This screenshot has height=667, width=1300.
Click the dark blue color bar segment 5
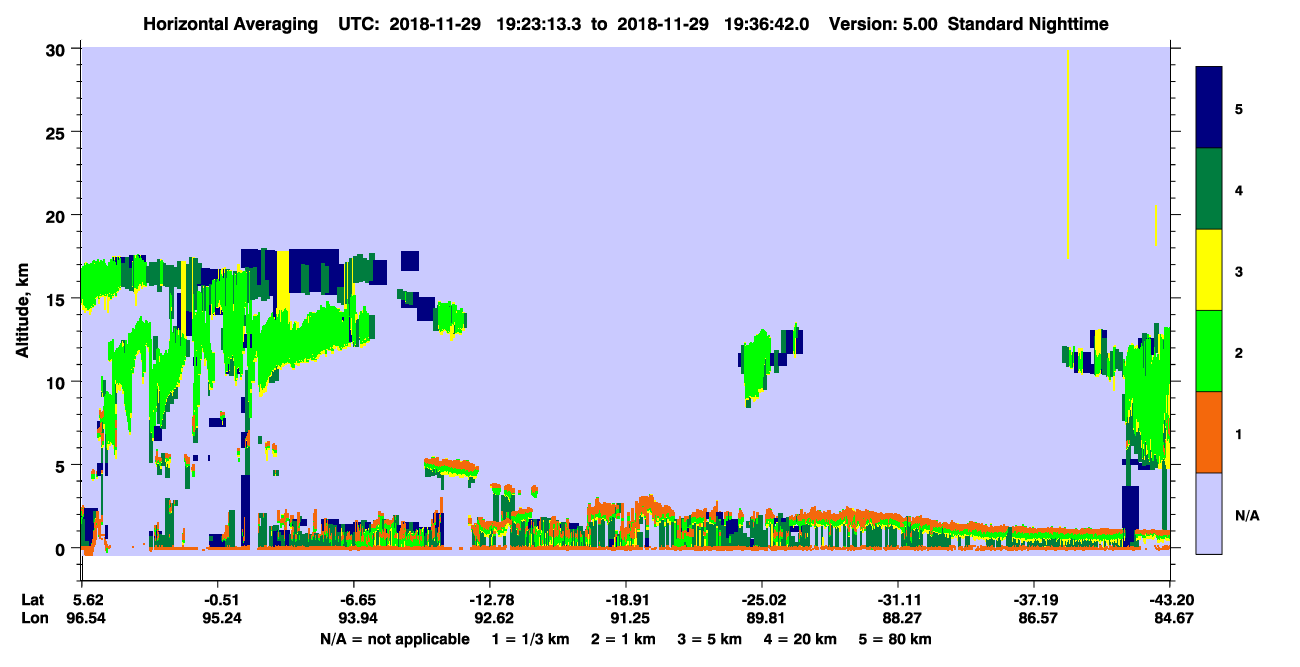click(1209, 107)
